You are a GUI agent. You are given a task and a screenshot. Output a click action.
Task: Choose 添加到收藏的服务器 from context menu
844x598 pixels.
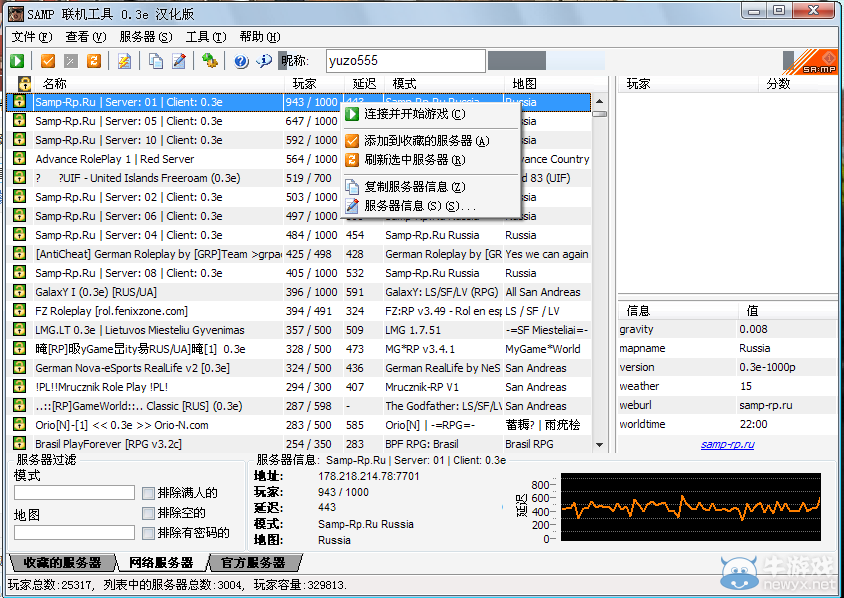(431, 141)
